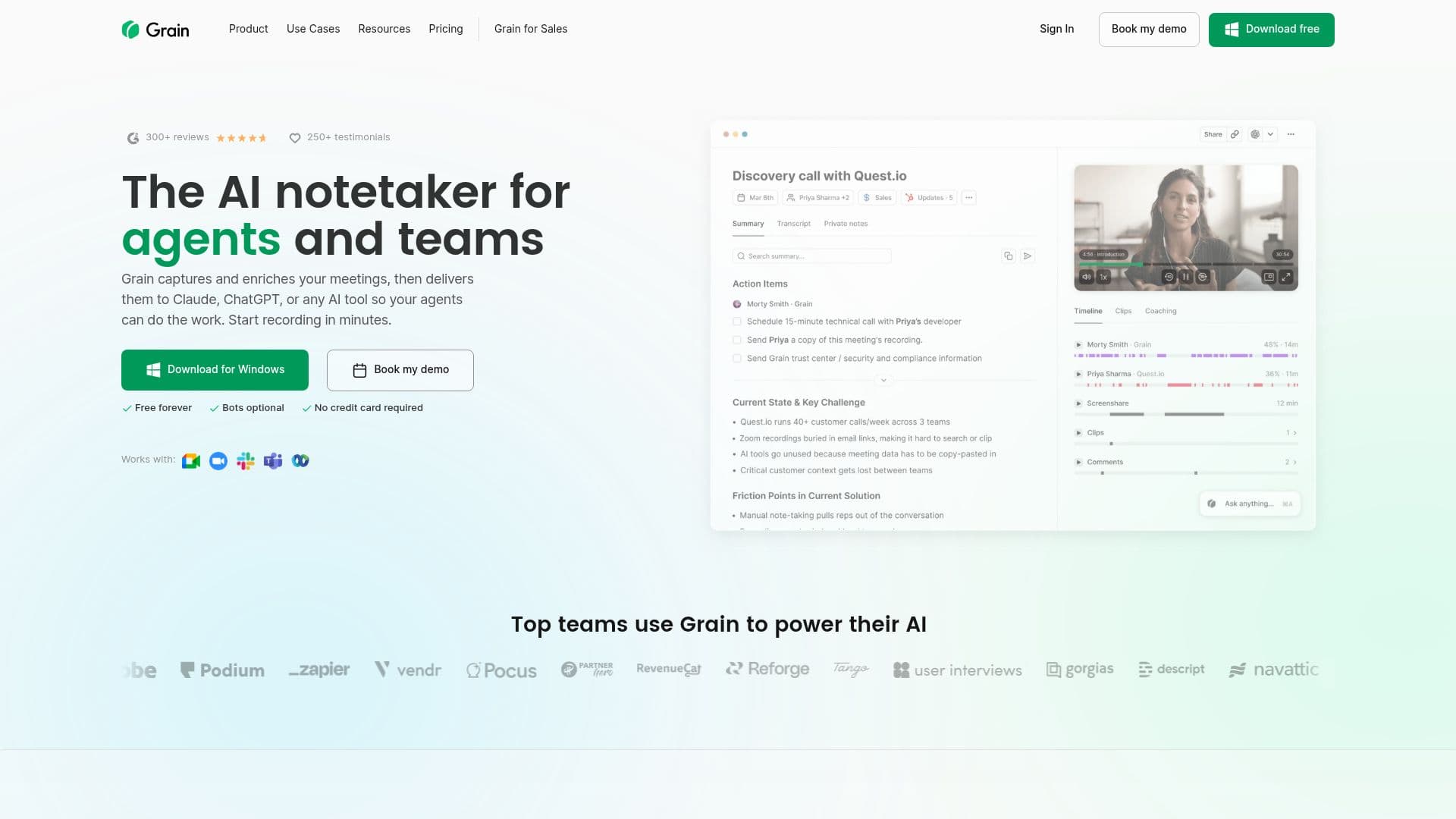The width and height of the screenshot is (1456, 819).
Task: Switch to the Coaching tab
Action: coord(1160,311)
